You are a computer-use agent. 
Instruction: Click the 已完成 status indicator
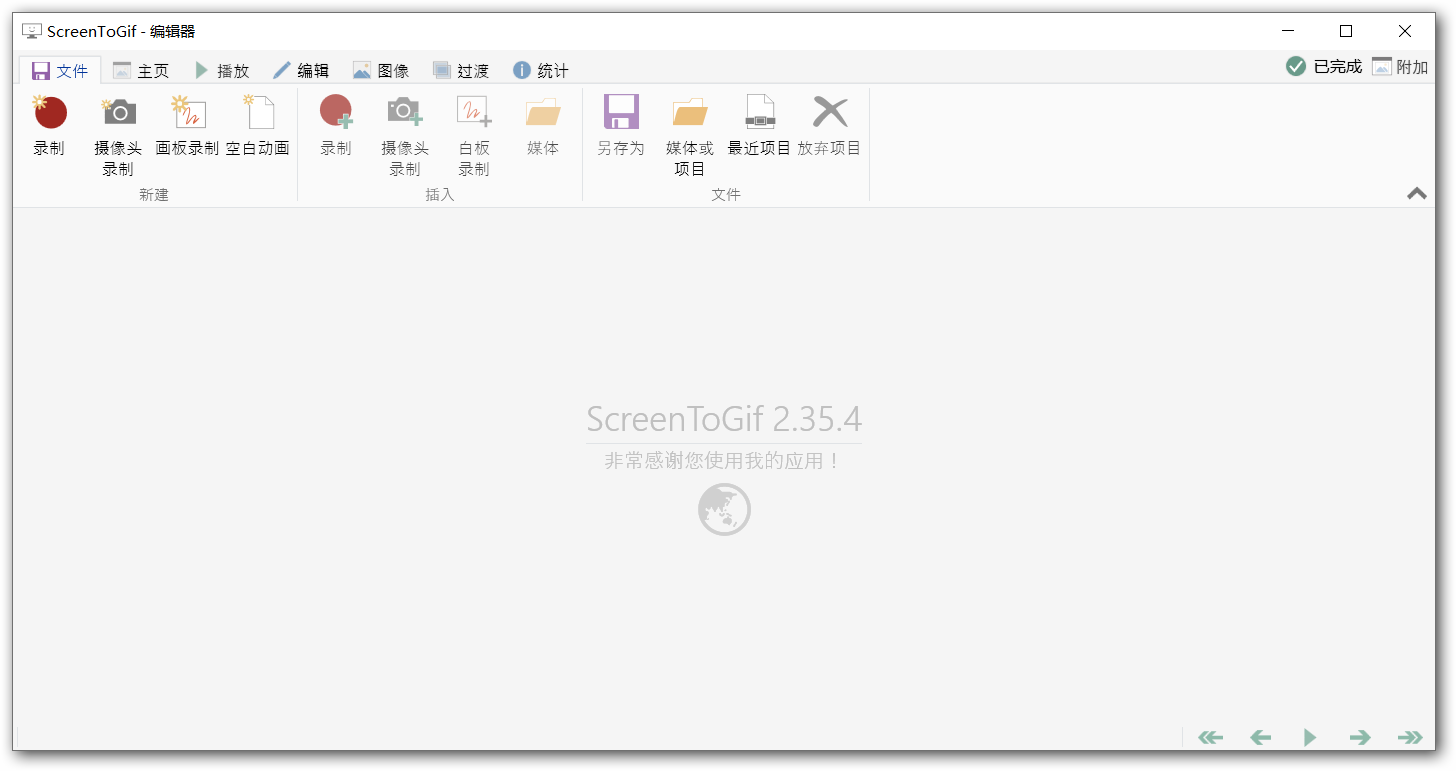(x=1324, y=67)
